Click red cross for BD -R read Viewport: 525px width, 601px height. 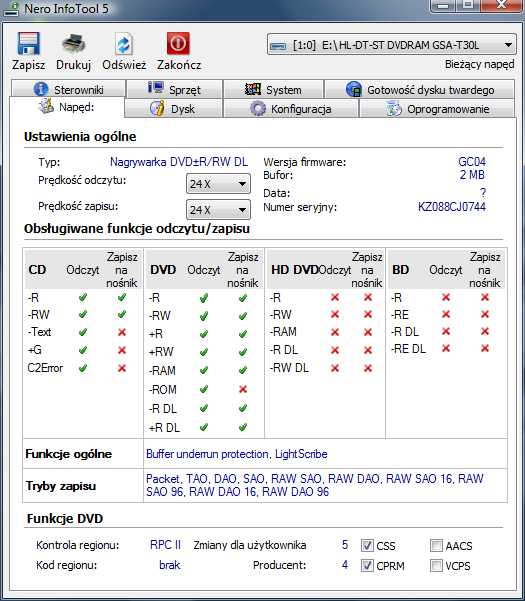point(446,297)
